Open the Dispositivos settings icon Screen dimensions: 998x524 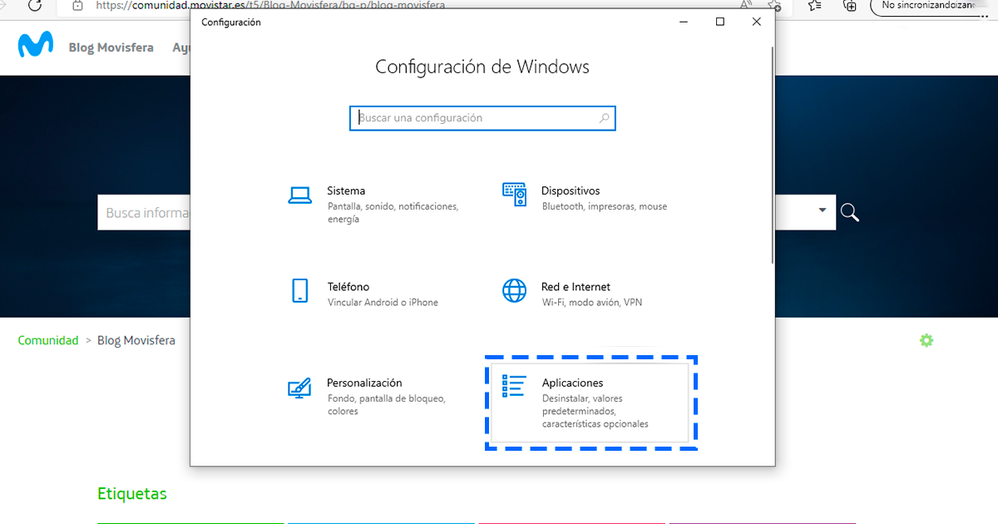pyautogui.click(x=514, y=195)
